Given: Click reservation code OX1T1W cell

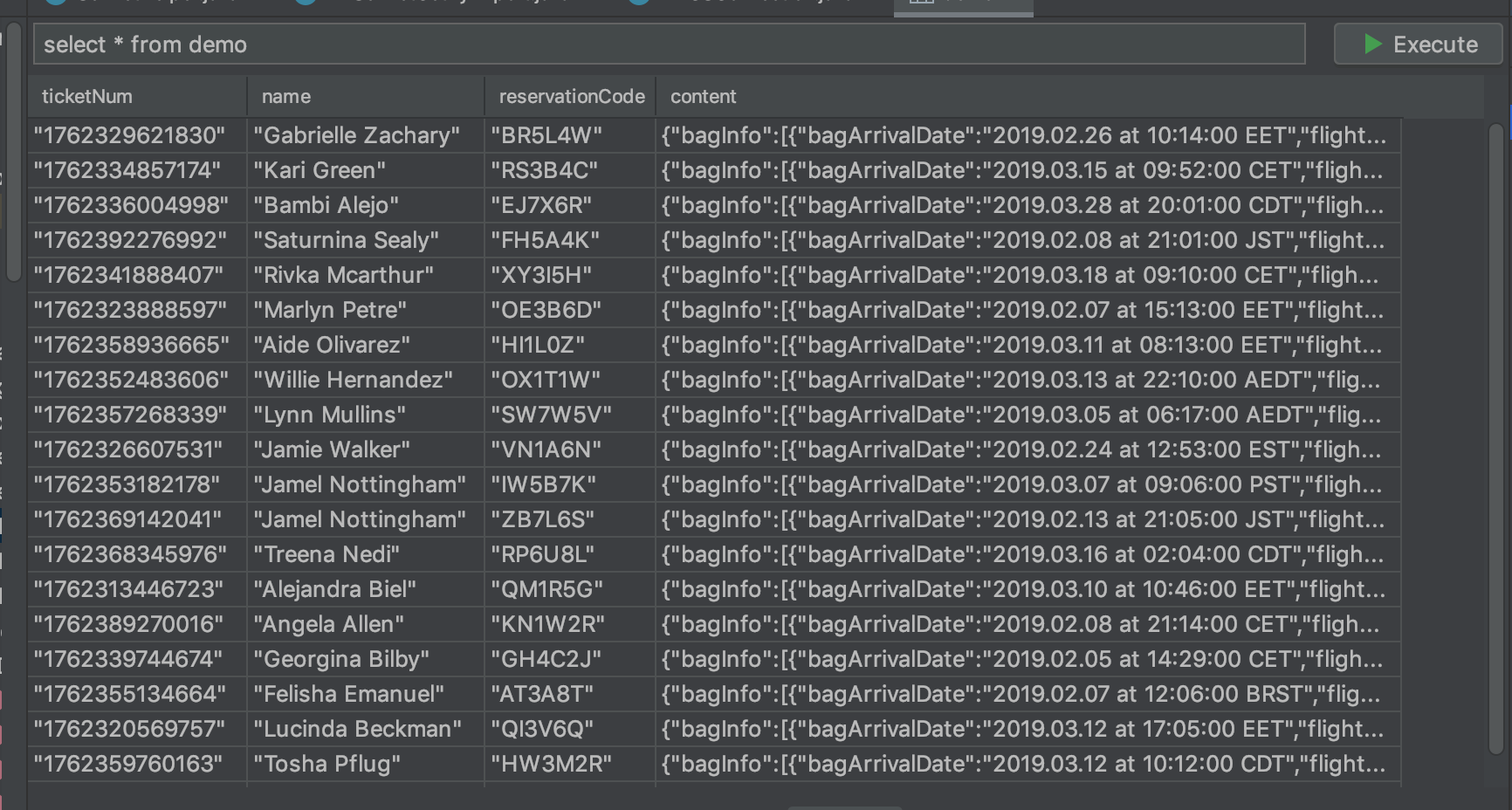Looking at the screenshot, I should coord(546,381).
